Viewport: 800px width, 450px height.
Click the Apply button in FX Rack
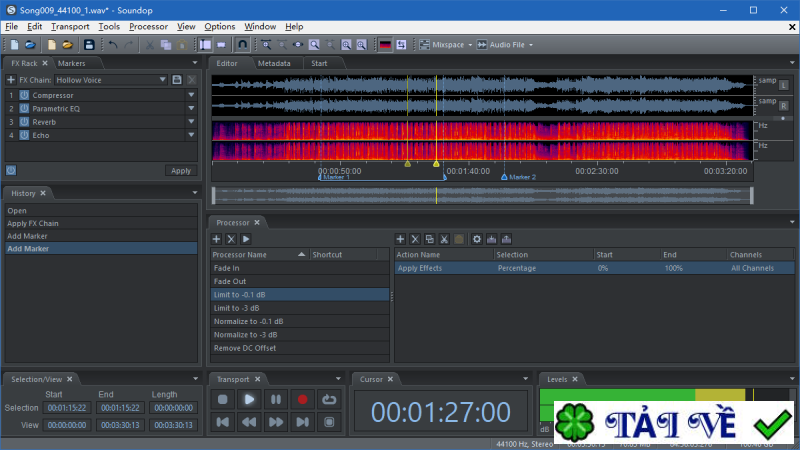[x=181, y=171]
